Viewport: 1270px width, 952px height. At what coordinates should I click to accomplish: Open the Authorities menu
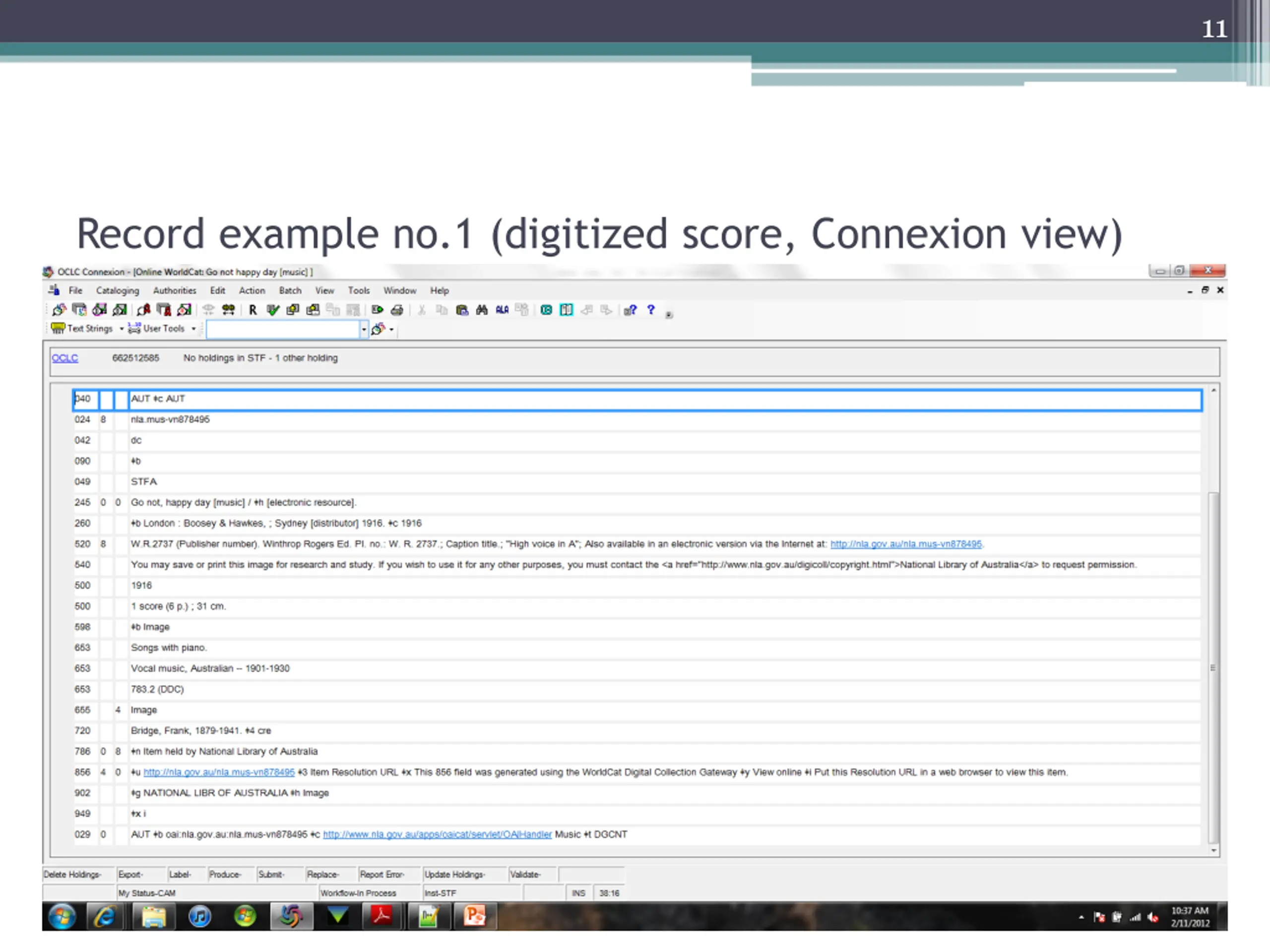coord(175,291)
